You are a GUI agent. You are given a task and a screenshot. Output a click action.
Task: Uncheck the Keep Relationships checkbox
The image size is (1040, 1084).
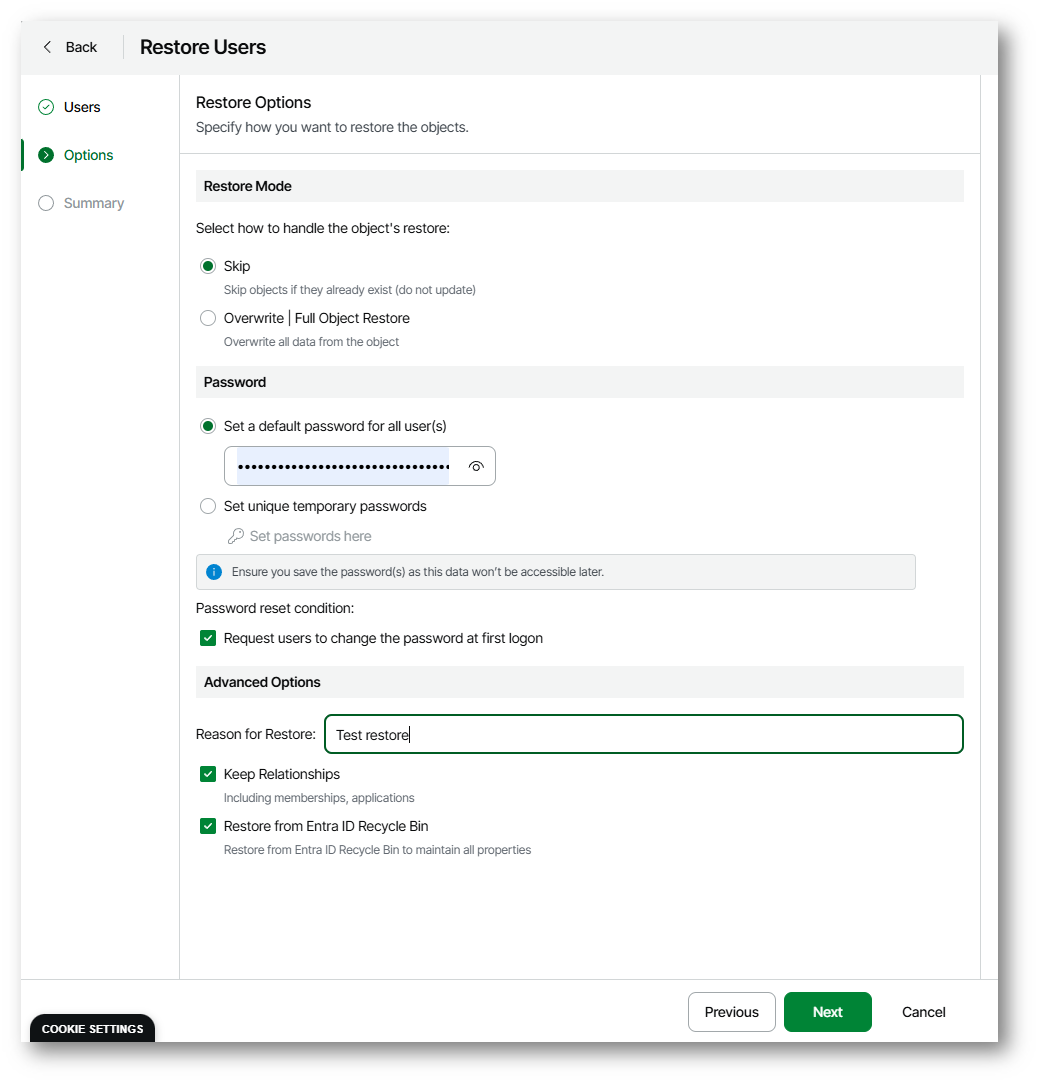[x=208, y=774]
